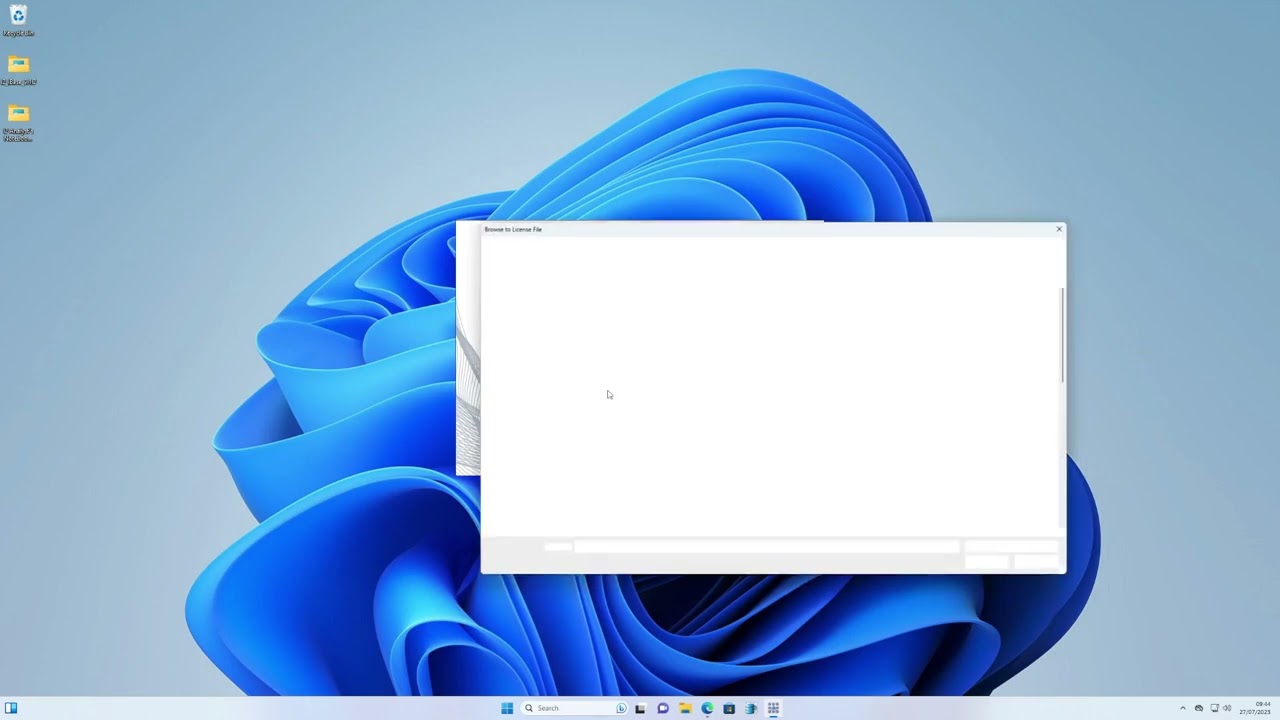Open the iBase desktop folder
Viewport: 1280px width, 720px height.
coord(18,70)
